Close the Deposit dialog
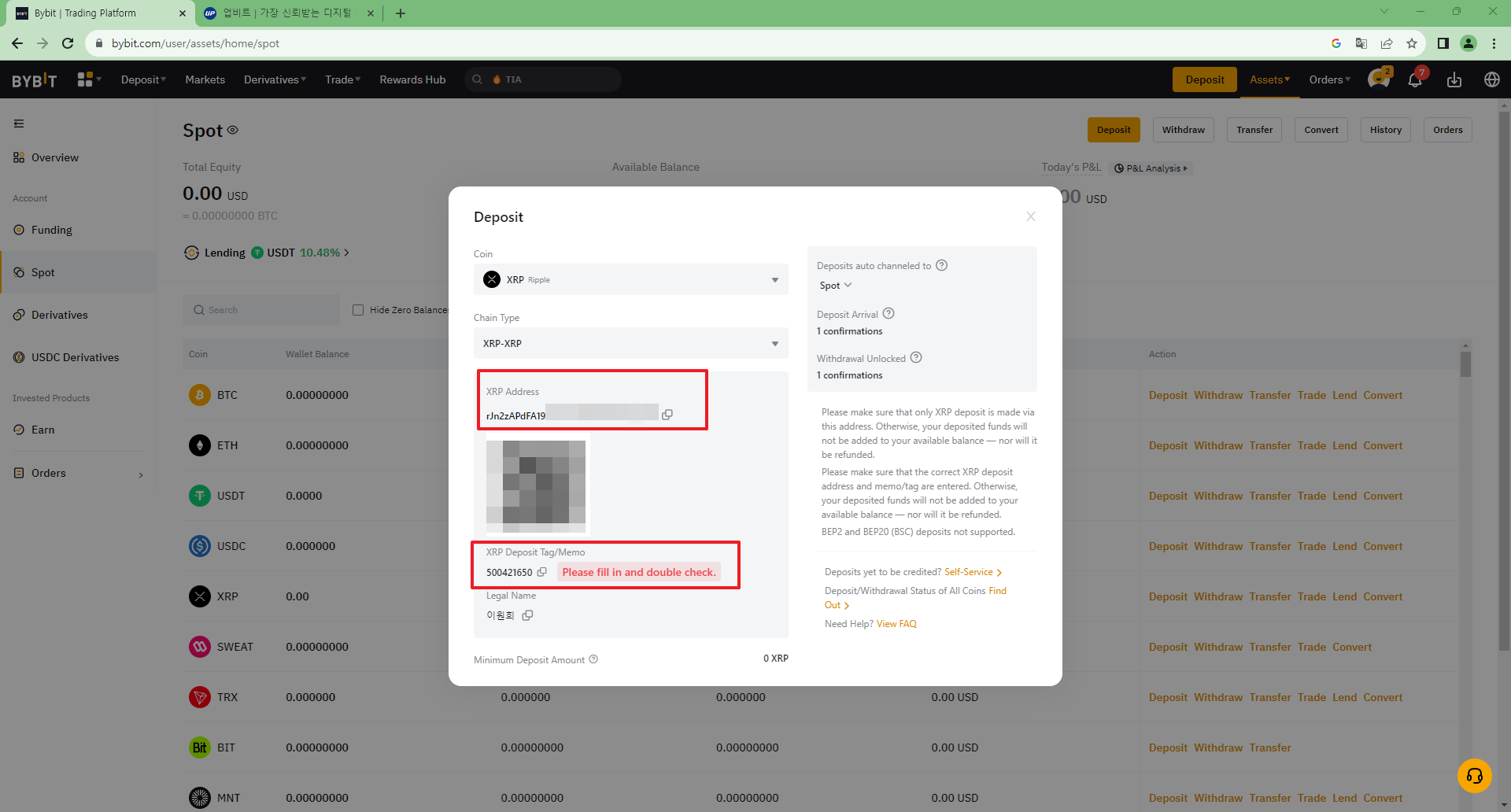1511x812 pixels. coord(1030,216)
